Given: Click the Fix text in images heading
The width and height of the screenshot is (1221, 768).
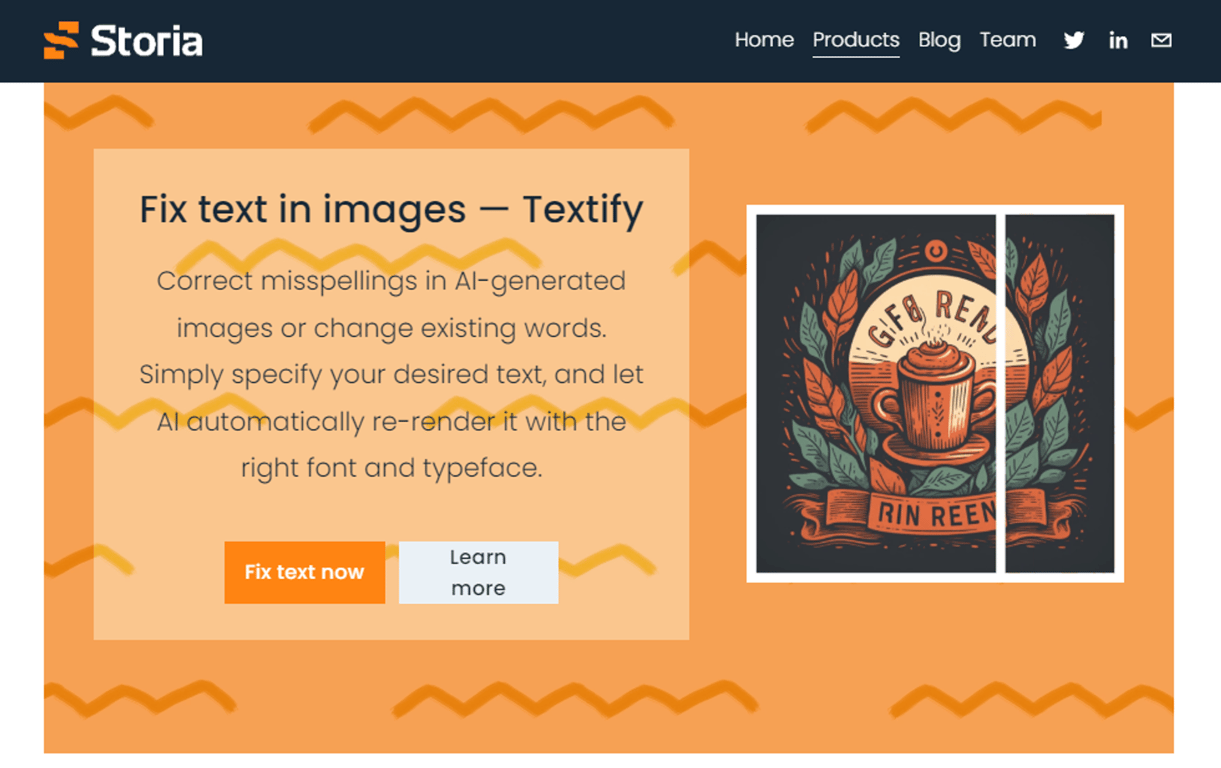Looking at the screenshot, I should pos(391,210).
